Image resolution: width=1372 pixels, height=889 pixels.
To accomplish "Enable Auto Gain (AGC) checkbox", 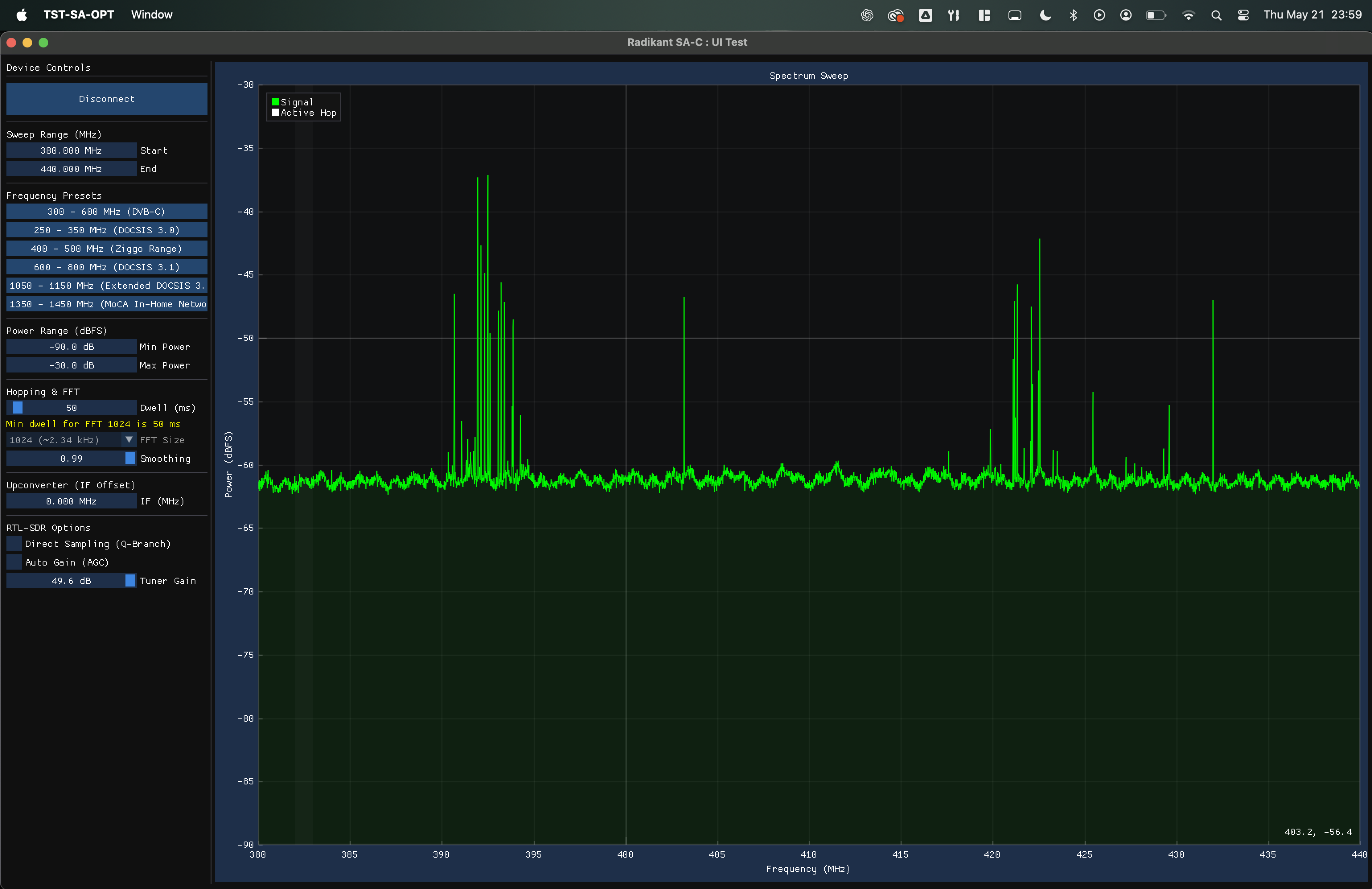I will click(x=14, y=562).
